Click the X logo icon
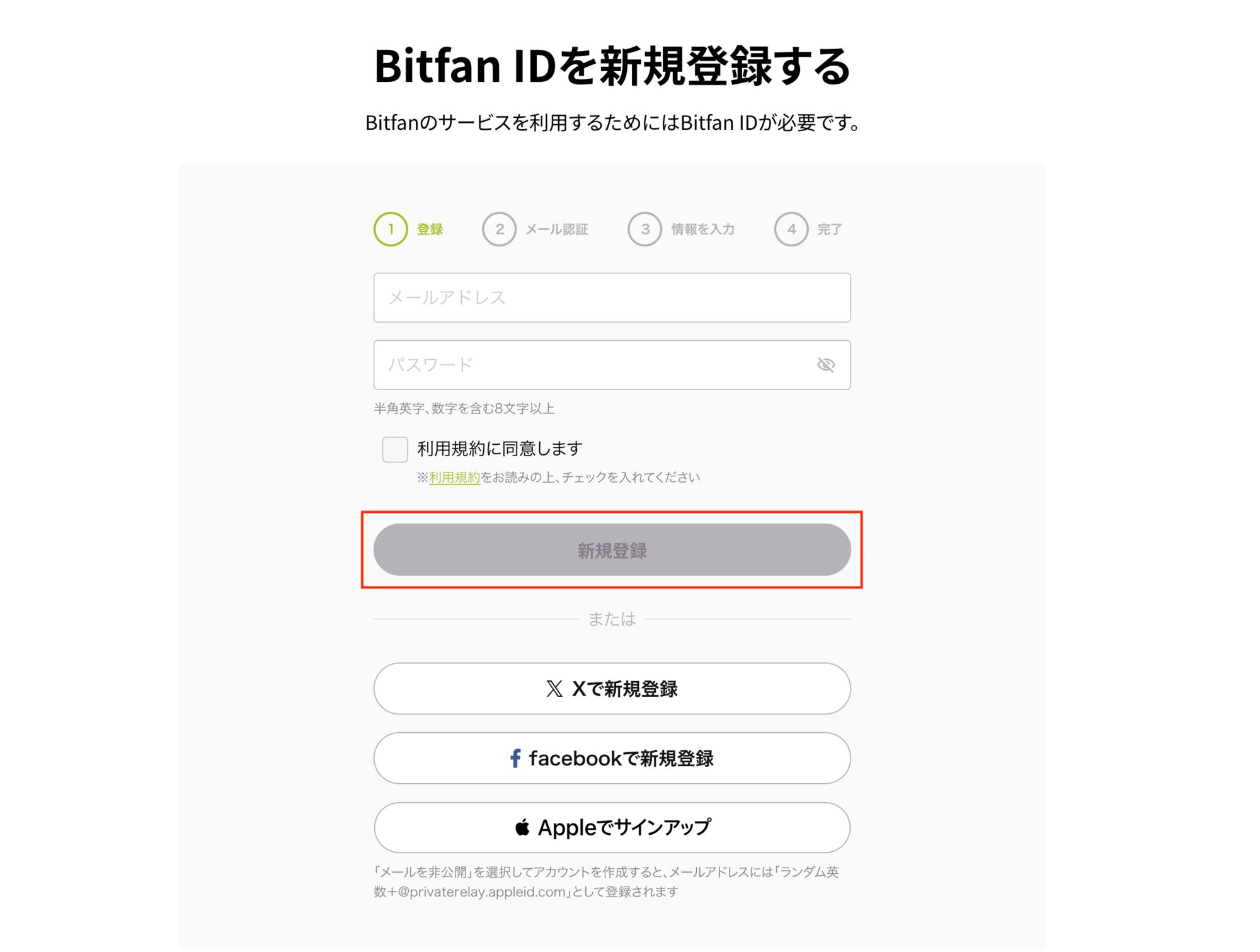Image resolution: width=1260 pixels, height=952 pixels. (554, 689)
